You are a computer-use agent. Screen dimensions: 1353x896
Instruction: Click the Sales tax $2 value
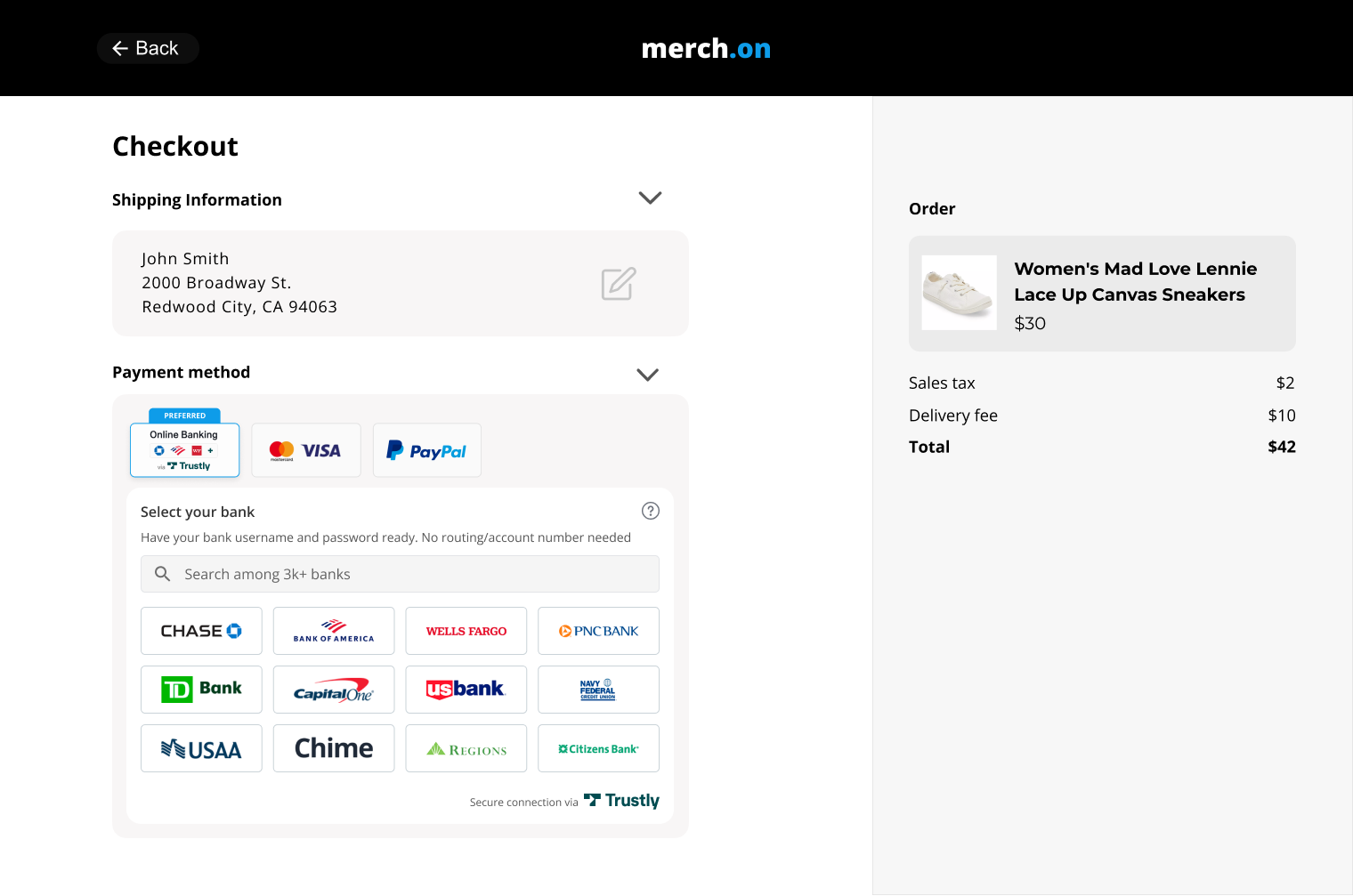point(1284,383)
